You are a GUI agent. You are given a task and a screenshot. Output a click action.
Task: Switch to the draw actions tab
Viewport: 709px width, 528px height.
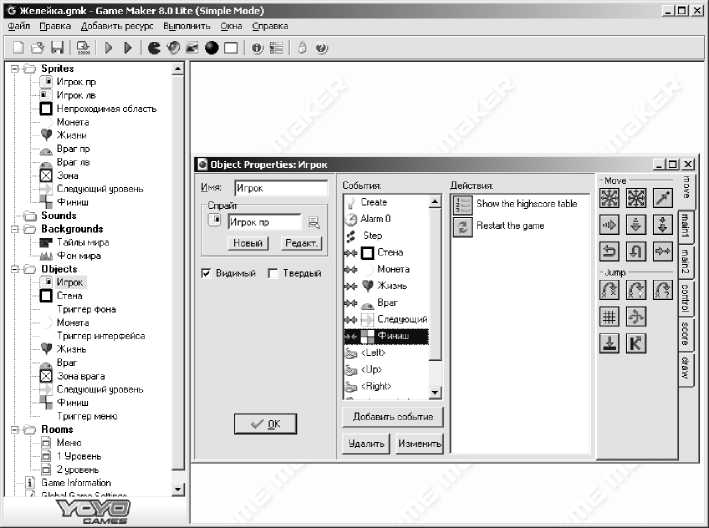coord(685,368)
